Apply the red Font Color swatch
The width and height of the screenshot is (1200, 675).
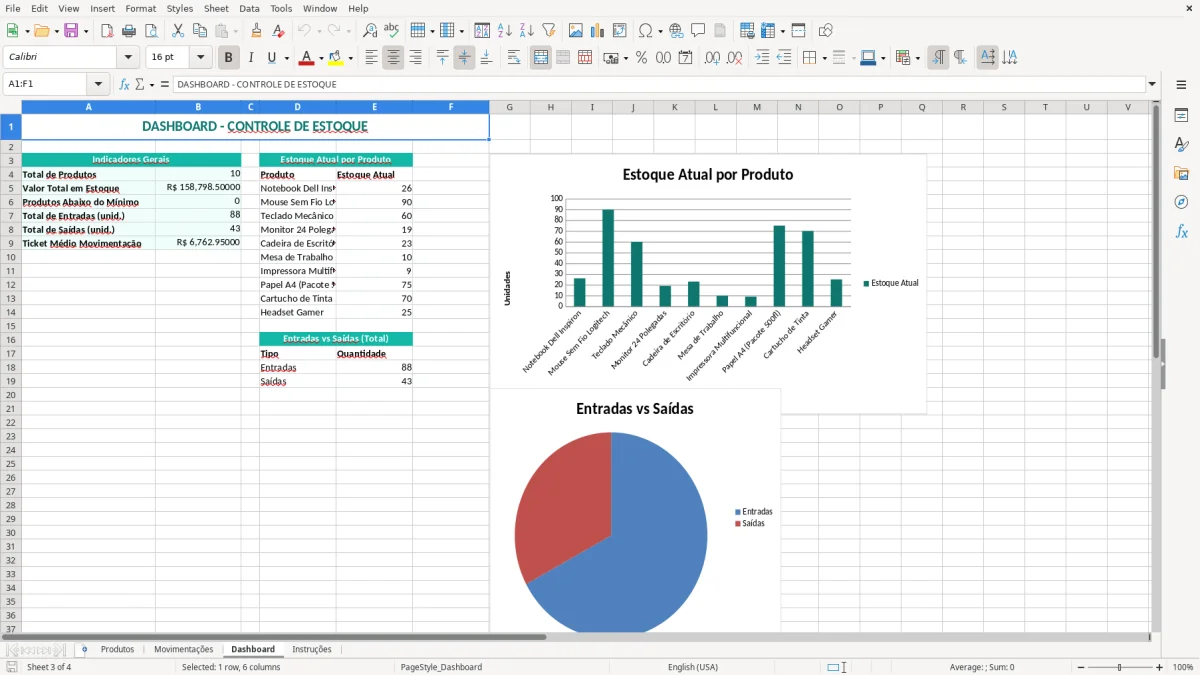(307, 58)
